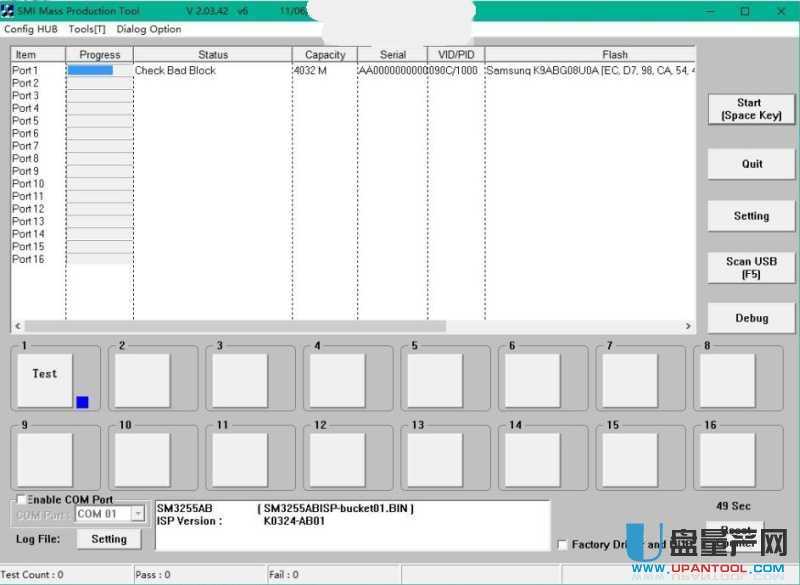800x585 pixels.
Task: Enable the COM Port checkbox
Action: 21,500
